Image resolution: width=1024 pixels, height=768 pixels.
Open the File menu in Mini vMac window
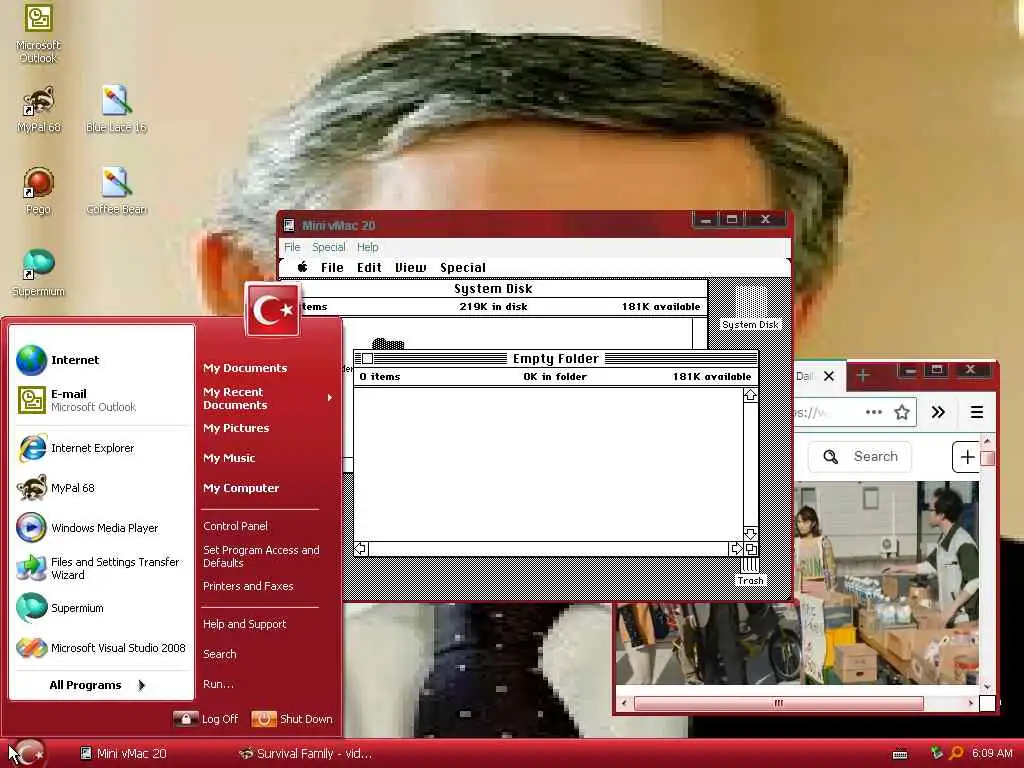(x=292, y=247)
